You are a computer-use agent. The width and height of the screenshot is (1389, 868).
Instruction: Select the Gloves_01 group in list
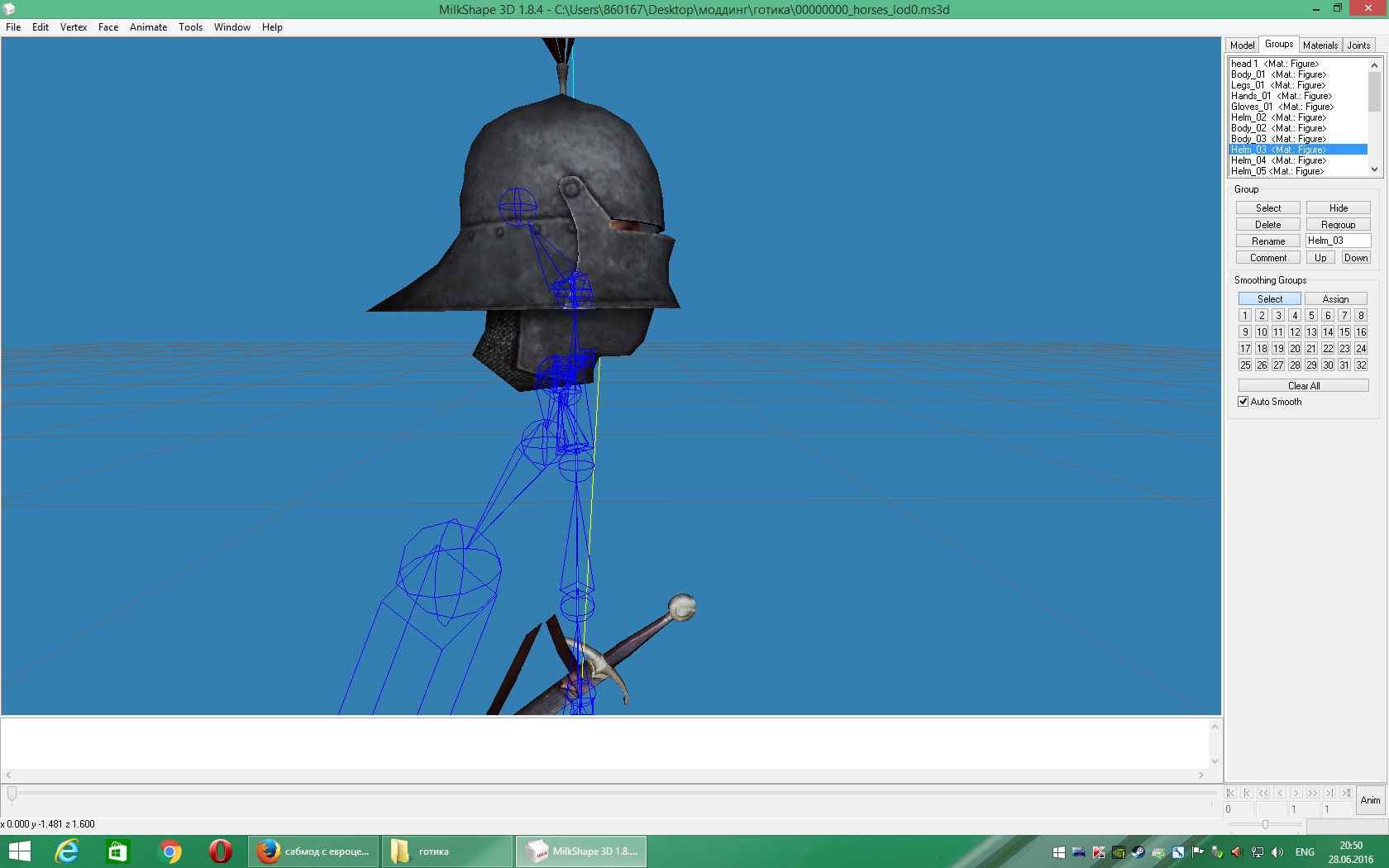coord(1298,107)
